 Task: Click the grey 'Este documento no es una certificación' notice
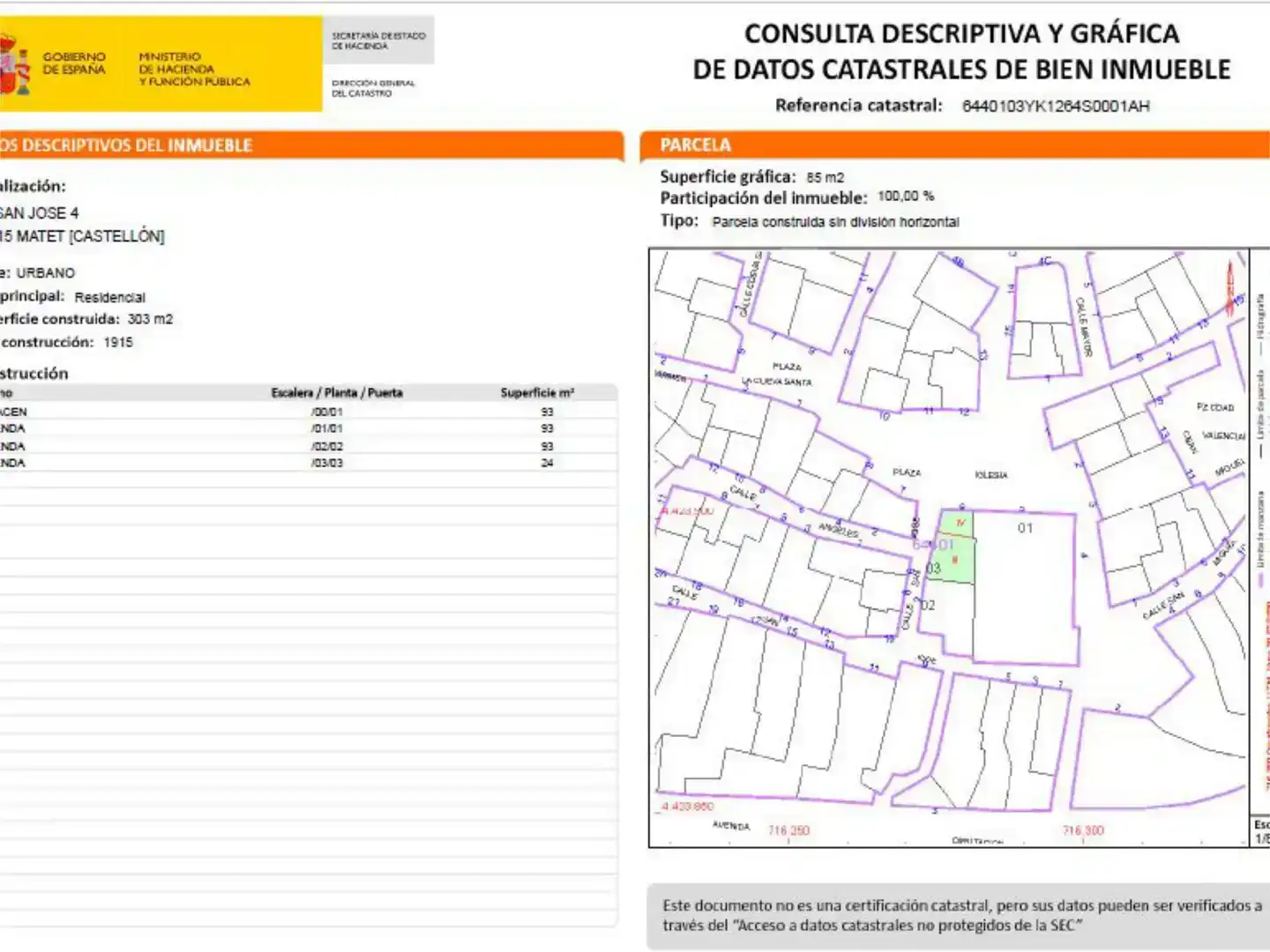[x=958, y=916]
